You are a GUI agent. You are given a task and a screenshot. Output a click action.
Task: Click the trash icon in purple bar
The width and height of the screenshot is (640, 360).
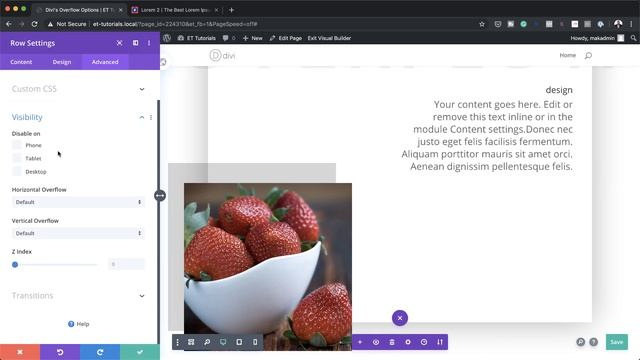[392, 342]
